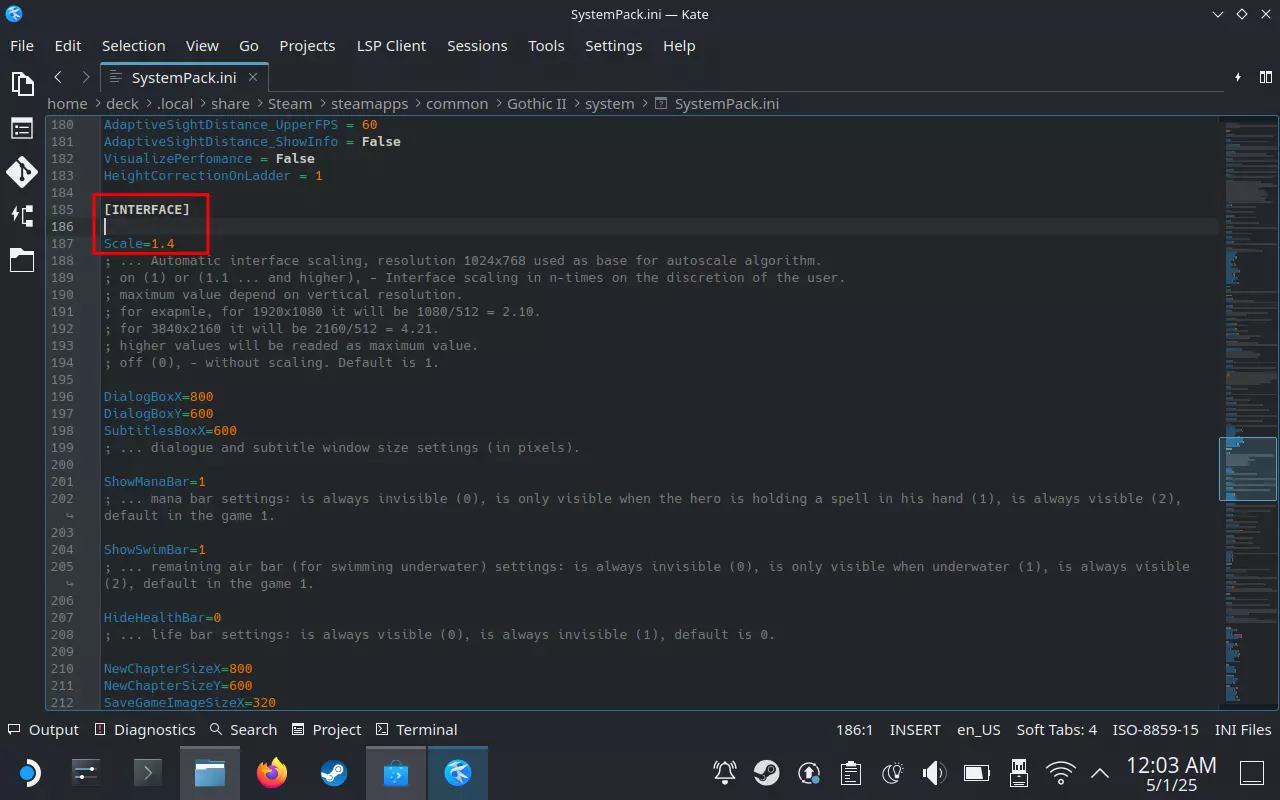Open the Git panel in sidebar

pos(22,172)
